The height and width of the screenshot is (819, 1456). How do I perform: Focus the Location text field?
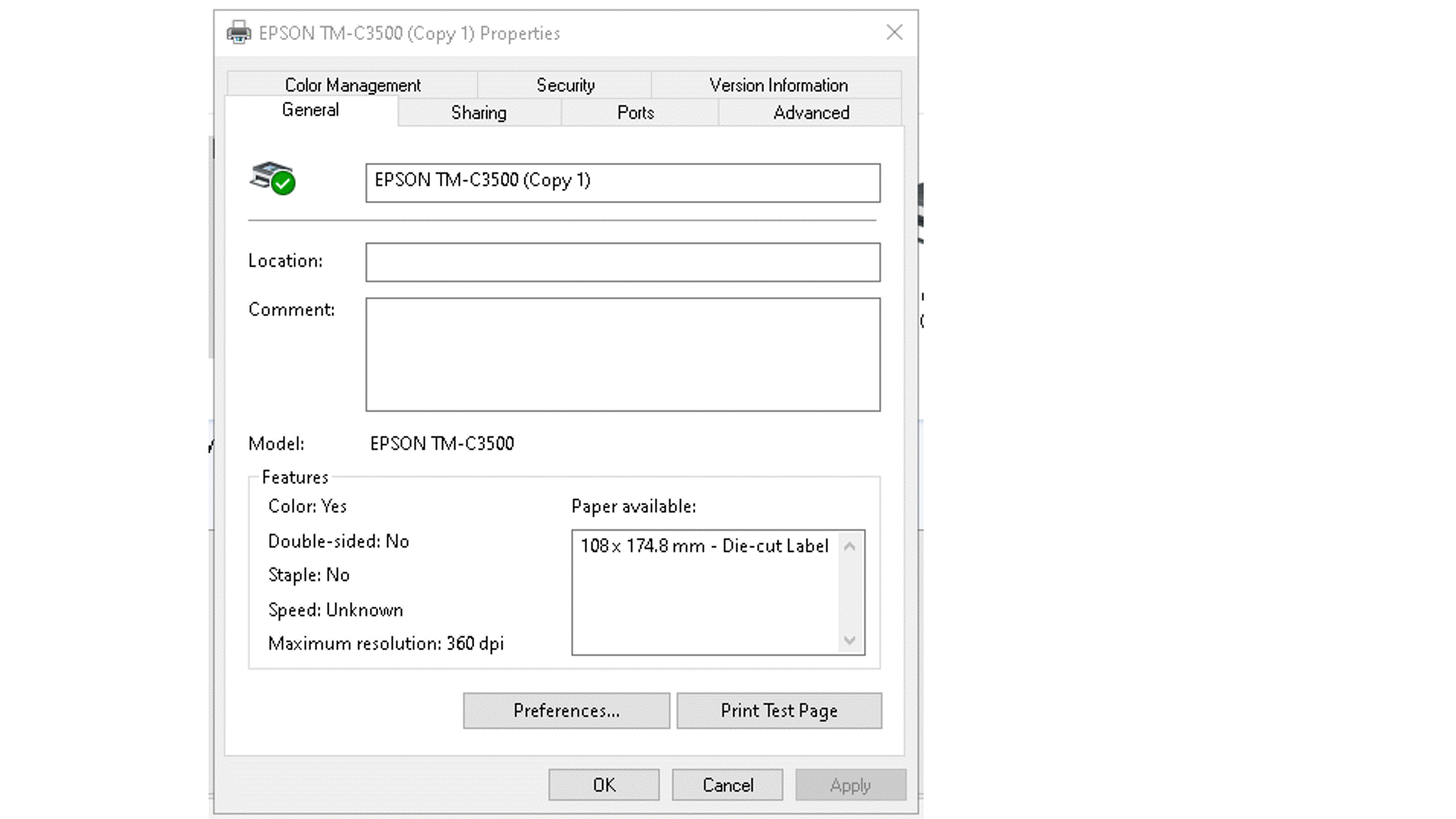point(623,262)
